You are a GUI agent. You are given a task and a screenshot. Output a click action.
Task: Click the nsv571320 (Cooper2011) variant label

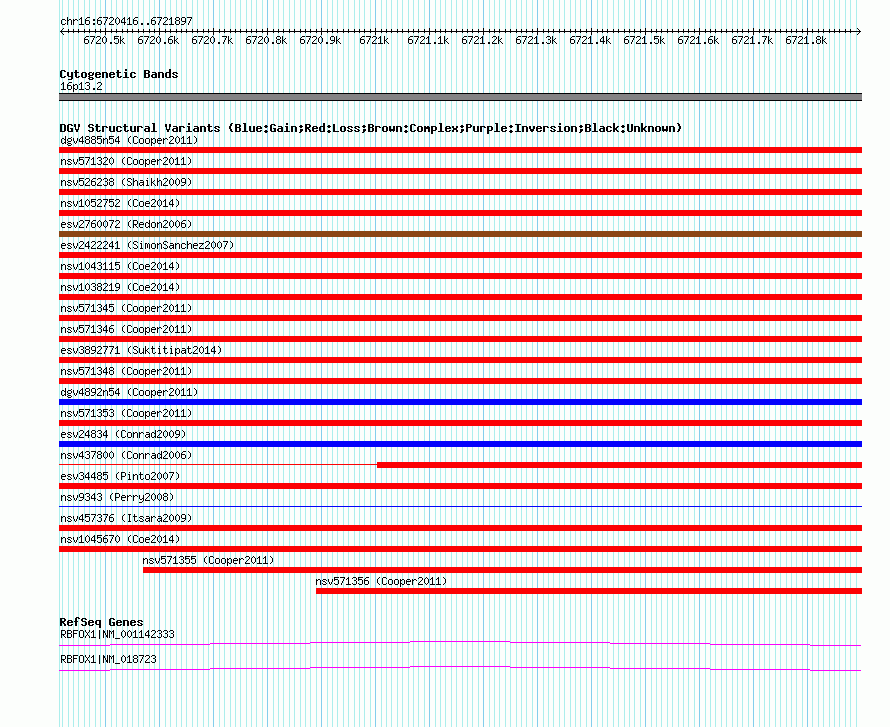[x=126, y=161]
